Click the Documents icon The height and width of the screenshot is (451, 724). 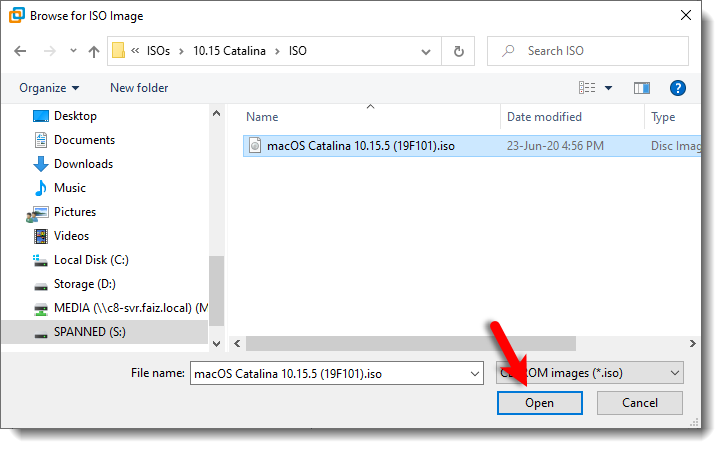41,140
